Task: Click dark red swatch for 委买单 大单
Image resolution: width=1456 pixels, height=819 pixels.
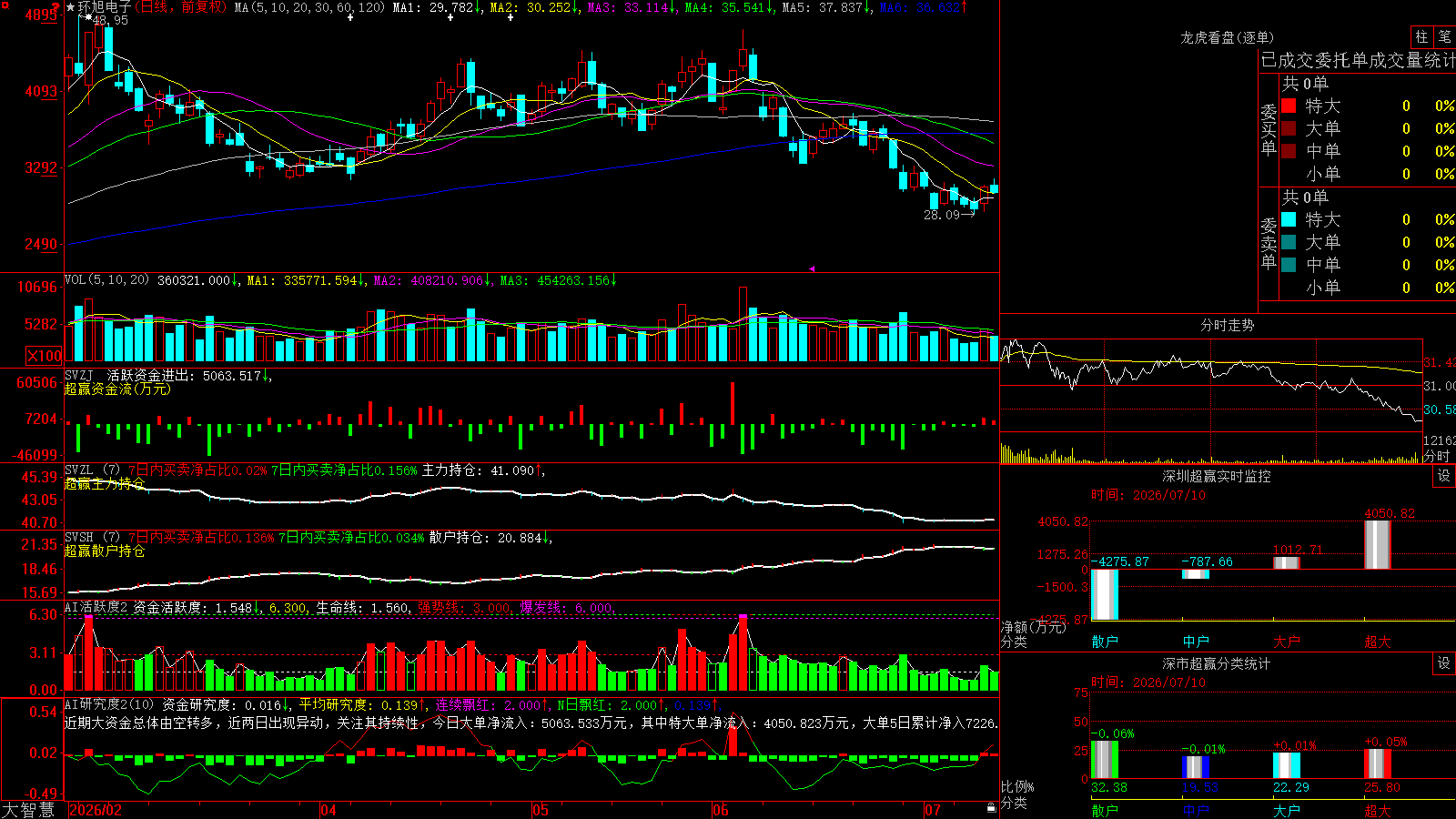Action: (1289, 128)
